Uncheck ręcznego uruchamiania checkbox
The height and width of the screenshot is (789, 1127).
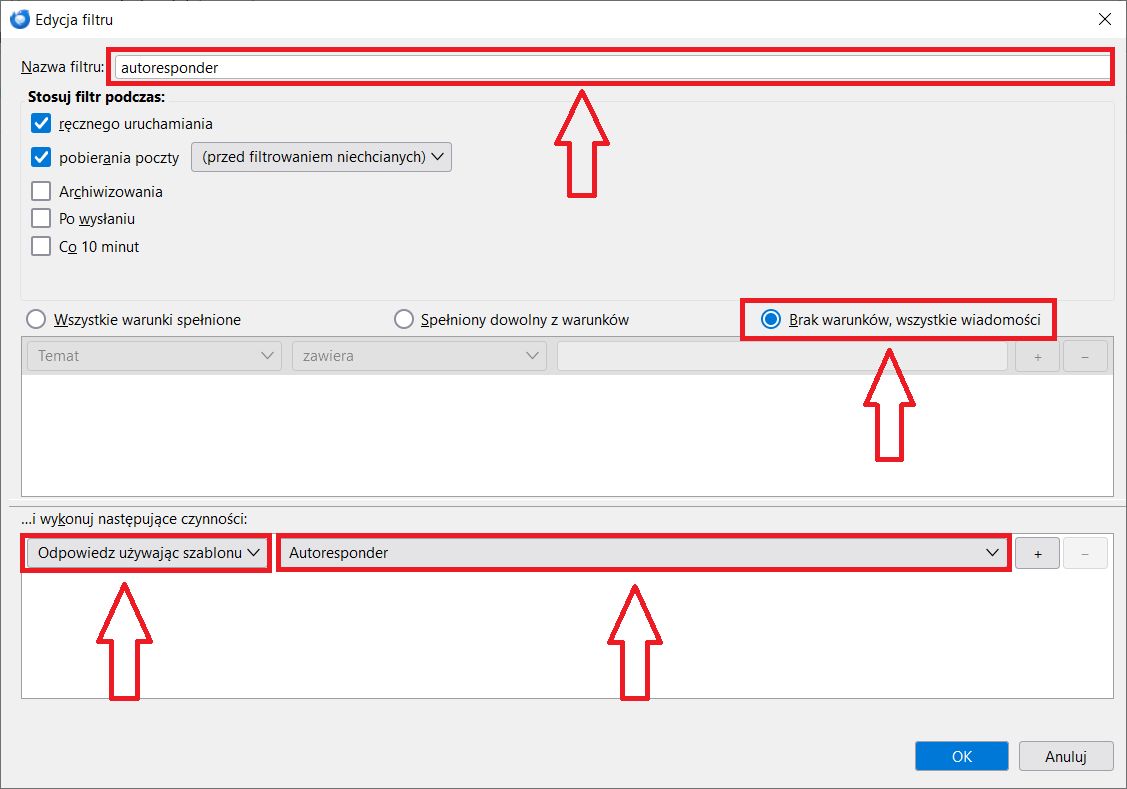point(41,124)
